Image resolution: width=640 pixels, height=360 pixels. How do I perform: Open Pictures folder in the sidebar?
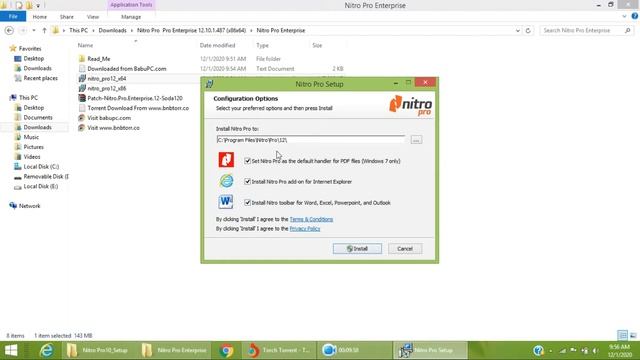coord(33,147)
